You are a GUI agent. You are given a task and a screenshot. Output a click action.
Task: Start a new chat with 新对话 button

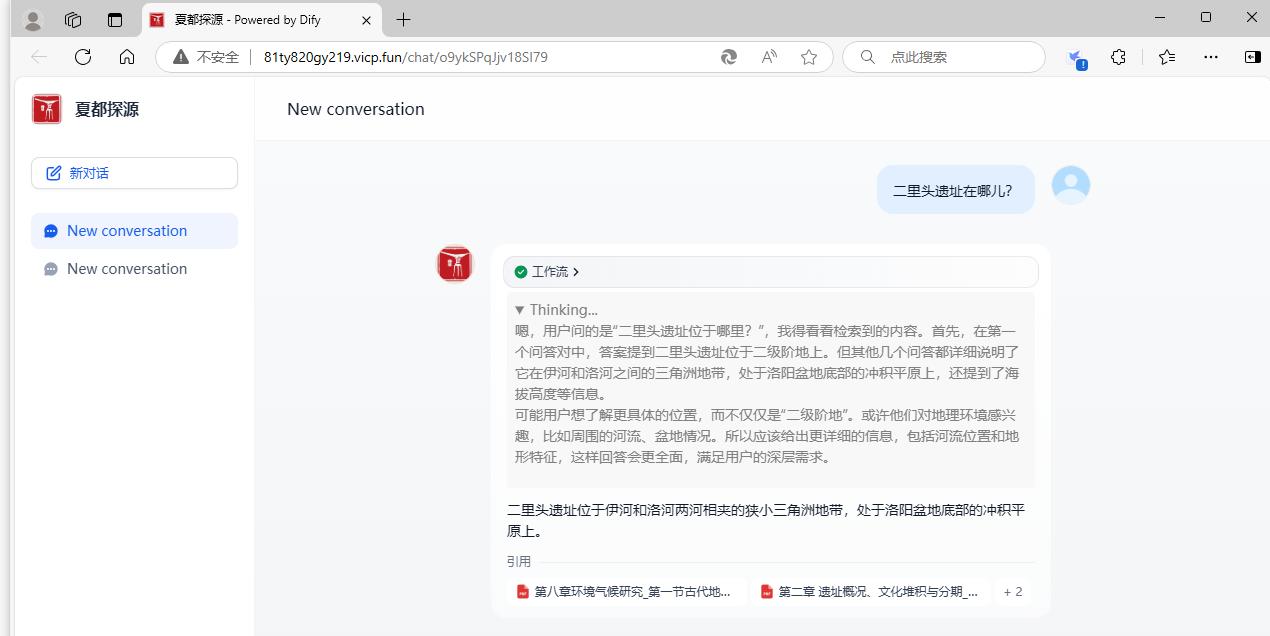tap(134, 173)
